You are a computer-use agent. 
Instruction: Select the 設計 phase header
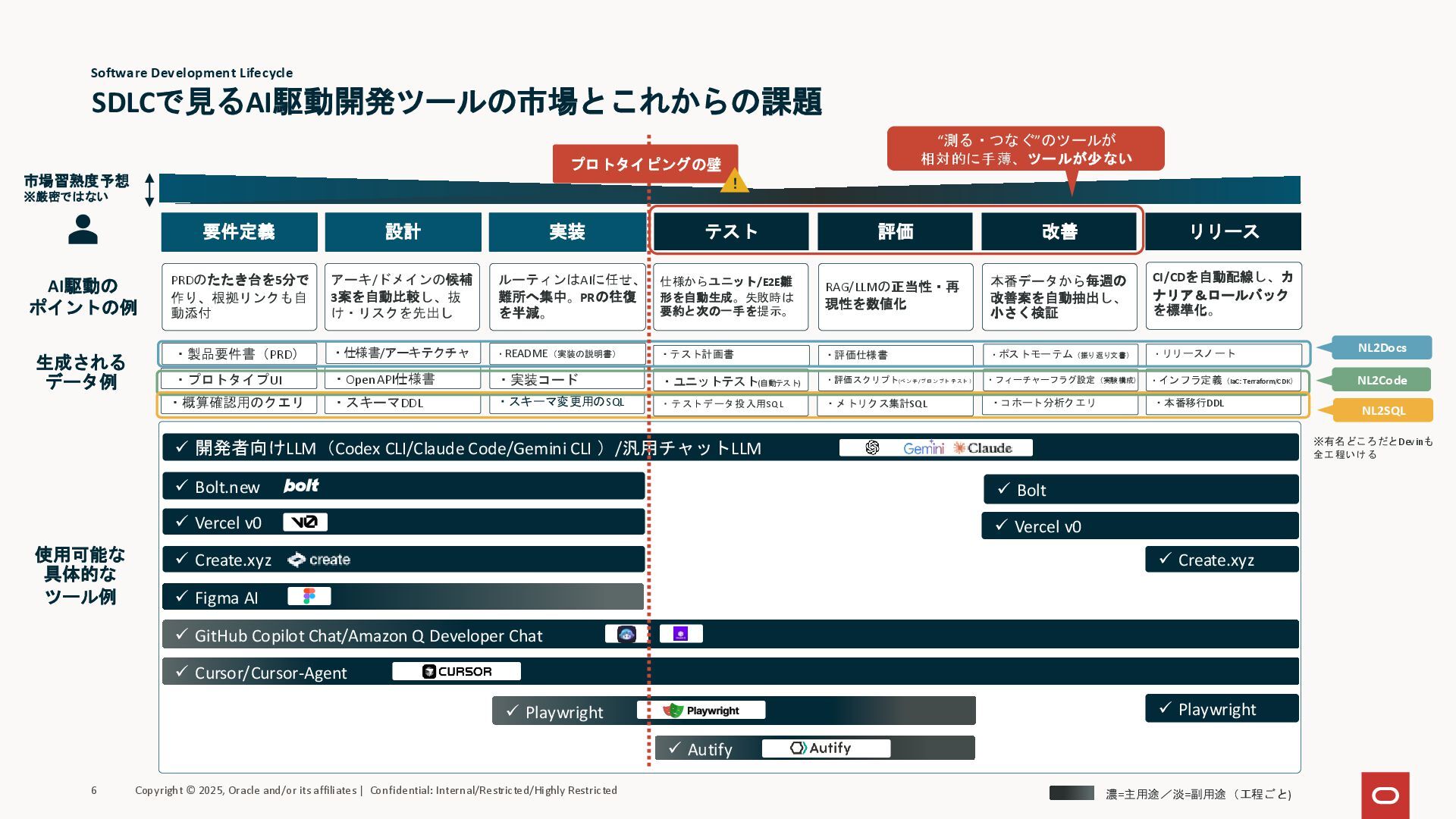coord(403,231)
